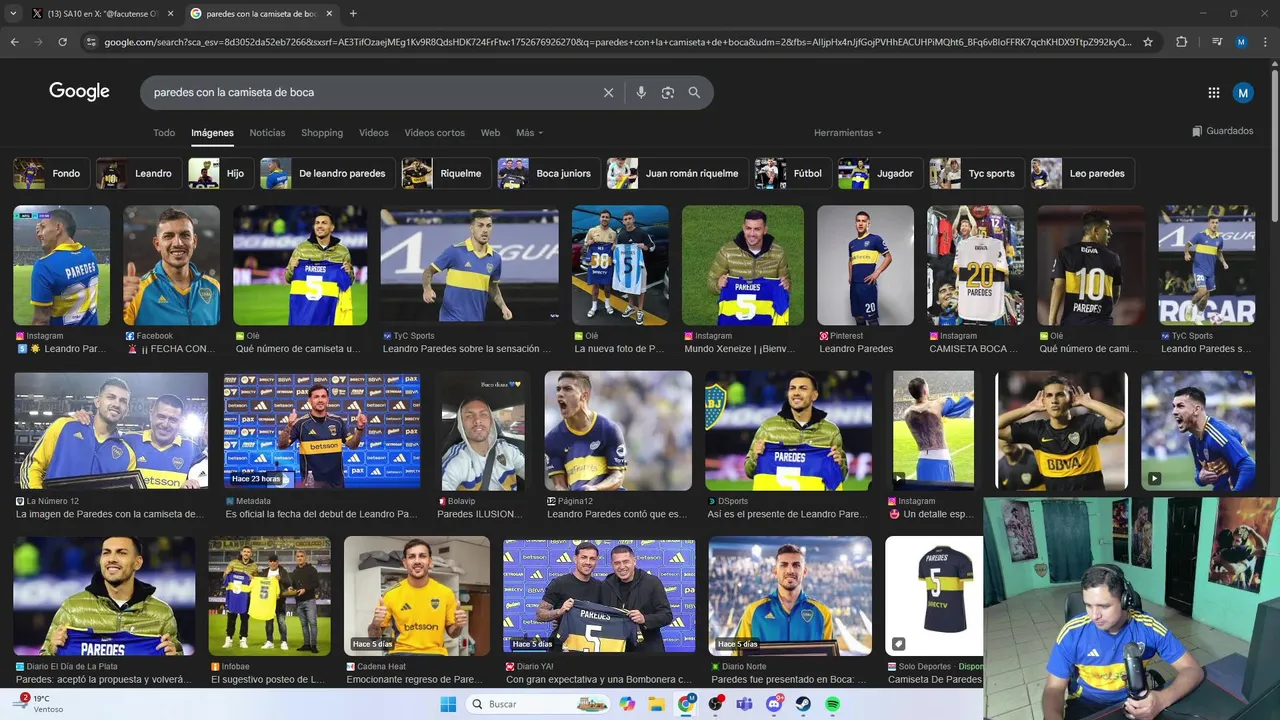Filter by Boca juniors chip
The width and height of the screenshot is (1280, 720).
point(549,173)
